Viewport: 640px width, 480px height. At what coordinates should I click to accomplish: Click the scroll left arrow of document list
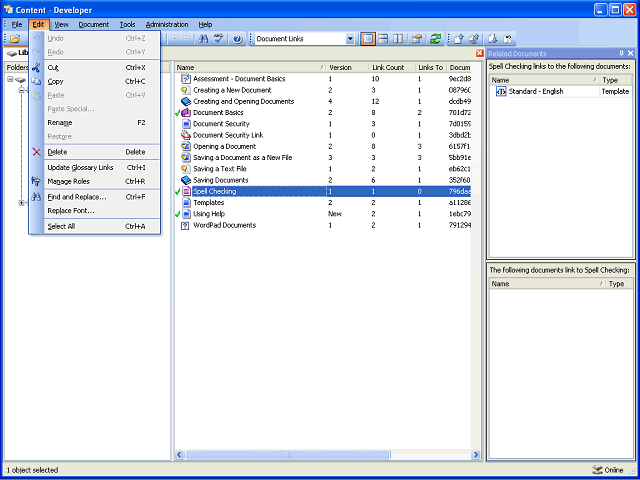coord(180,455)
